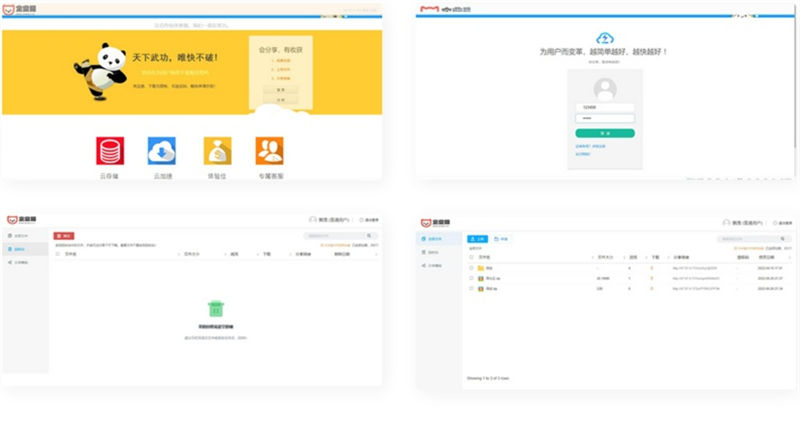Tick the select-all checkbox in the recycle bin table header

58,254
